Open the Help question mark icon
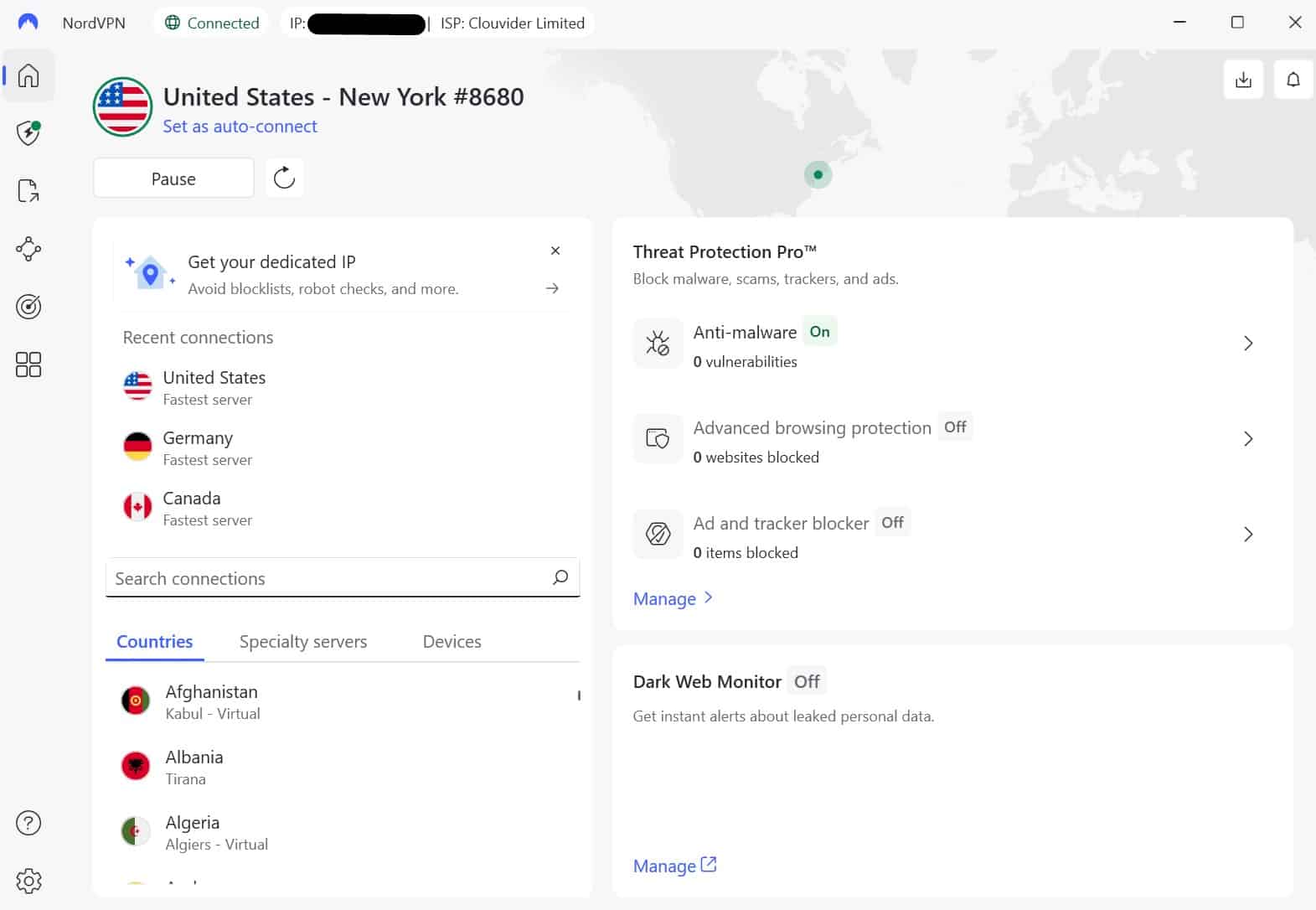Screen dimensions: 1316x910 [x=28, y=823]
